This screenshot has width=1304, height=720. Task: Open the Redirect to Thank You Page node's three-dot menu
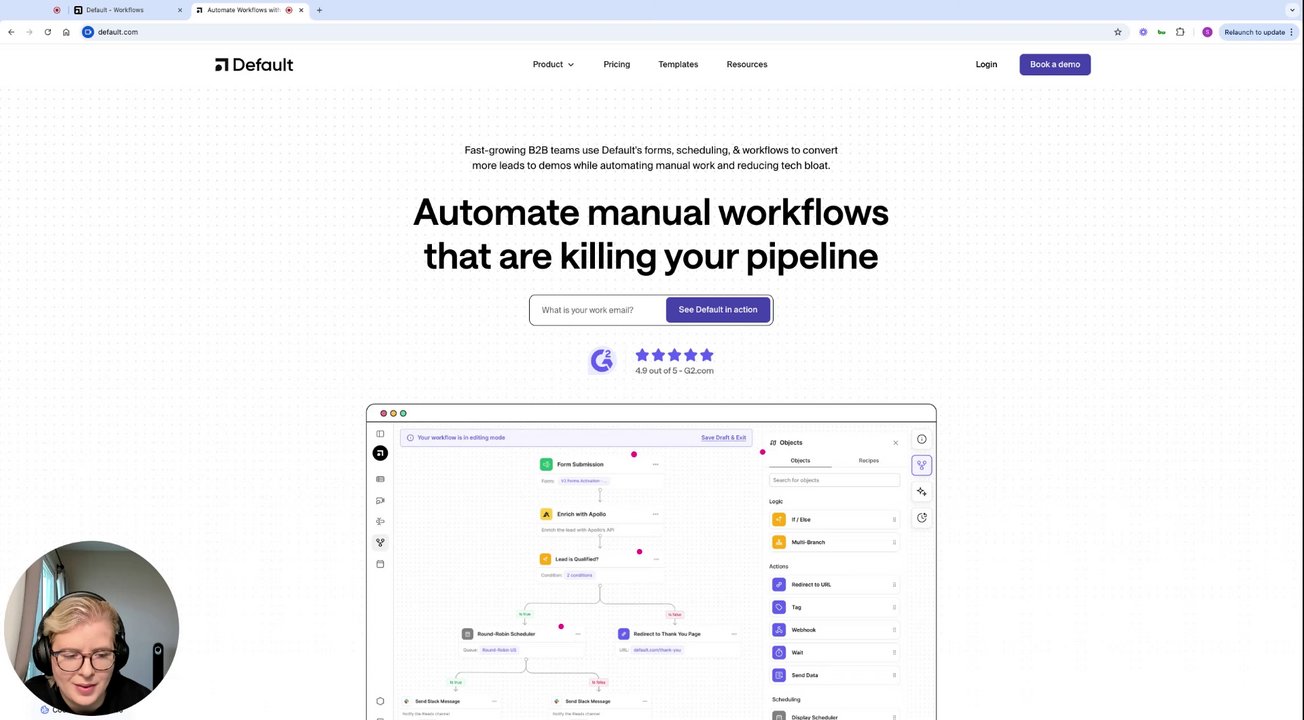point(734,634)
